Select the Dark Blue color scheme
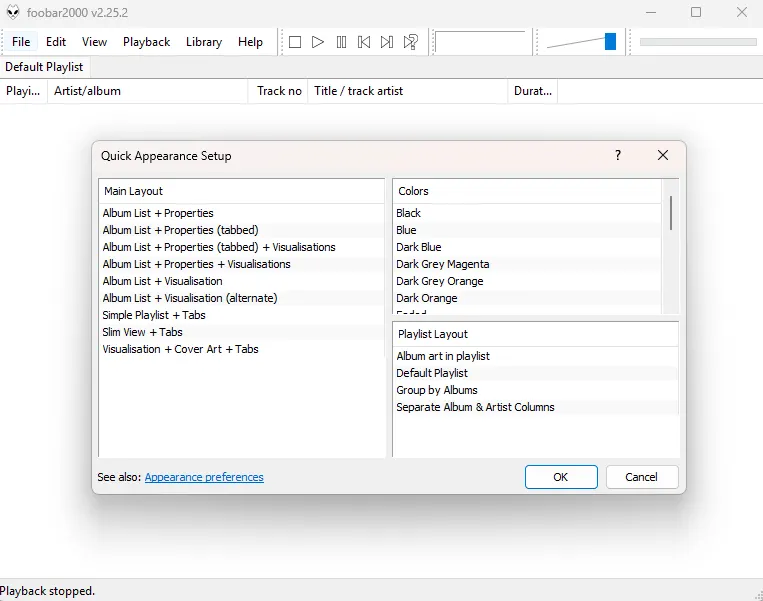The image size is (763, 601). 418,247
